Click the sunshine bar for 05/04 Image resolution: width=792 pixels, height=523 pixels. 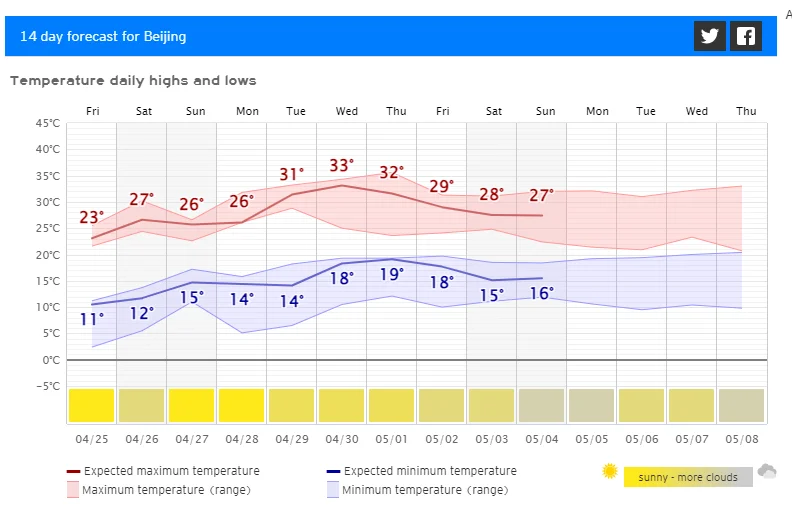tap(541, 405)
